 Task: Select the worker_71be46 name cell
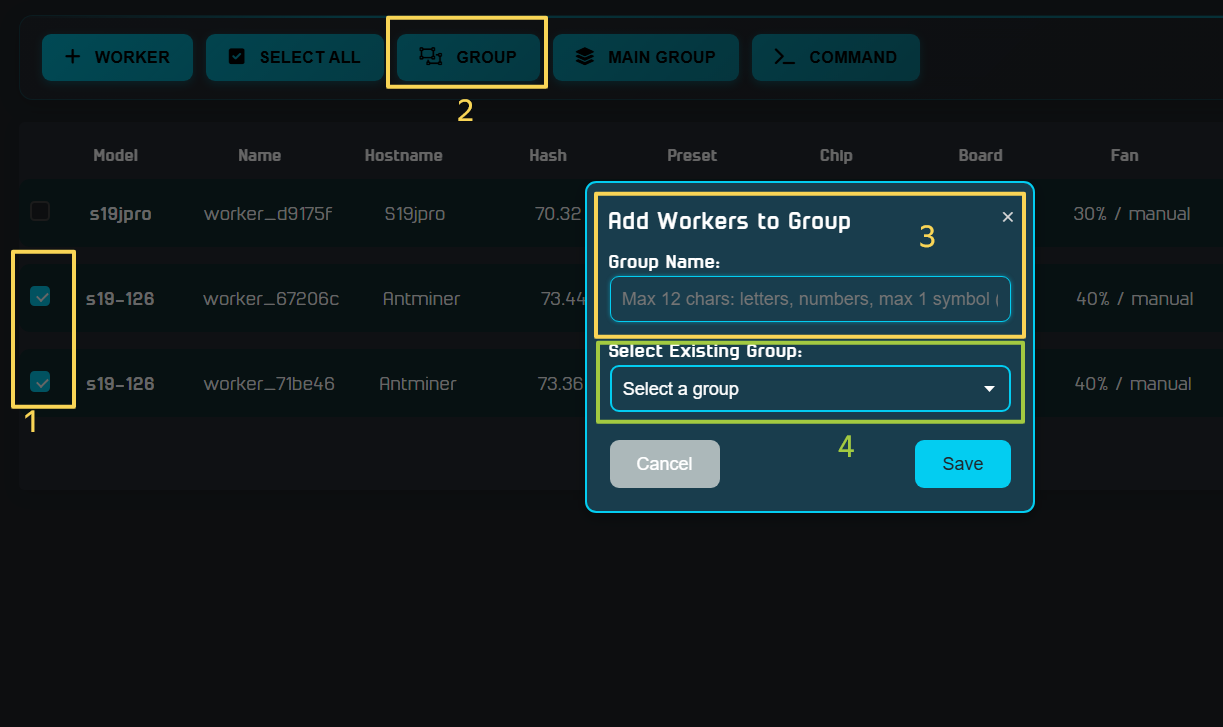(269, 384)
